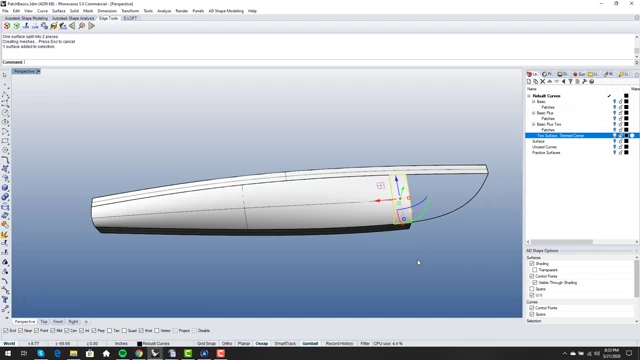Click color swatch of the Practice Surfaces layer

pyautogui.click(x=626, y=153)
